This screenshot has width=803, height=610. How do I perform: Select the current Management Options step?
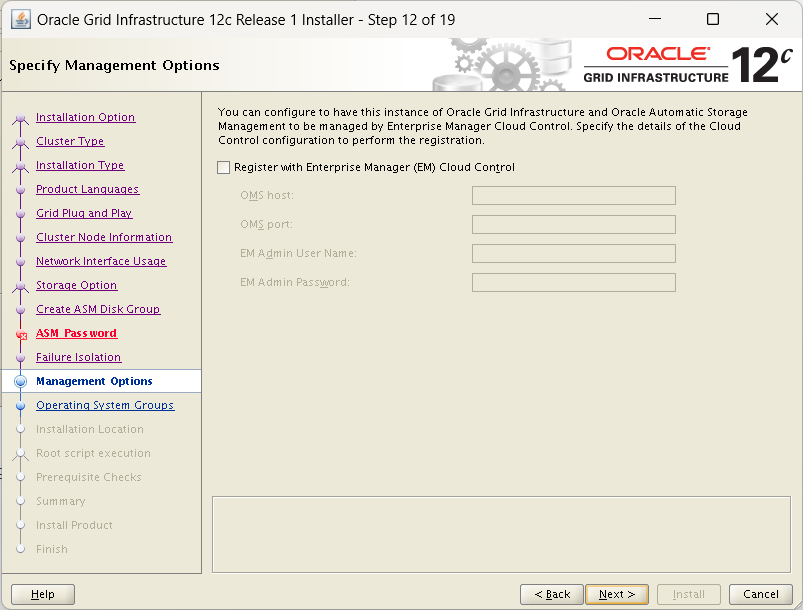[x=94, y=382]
